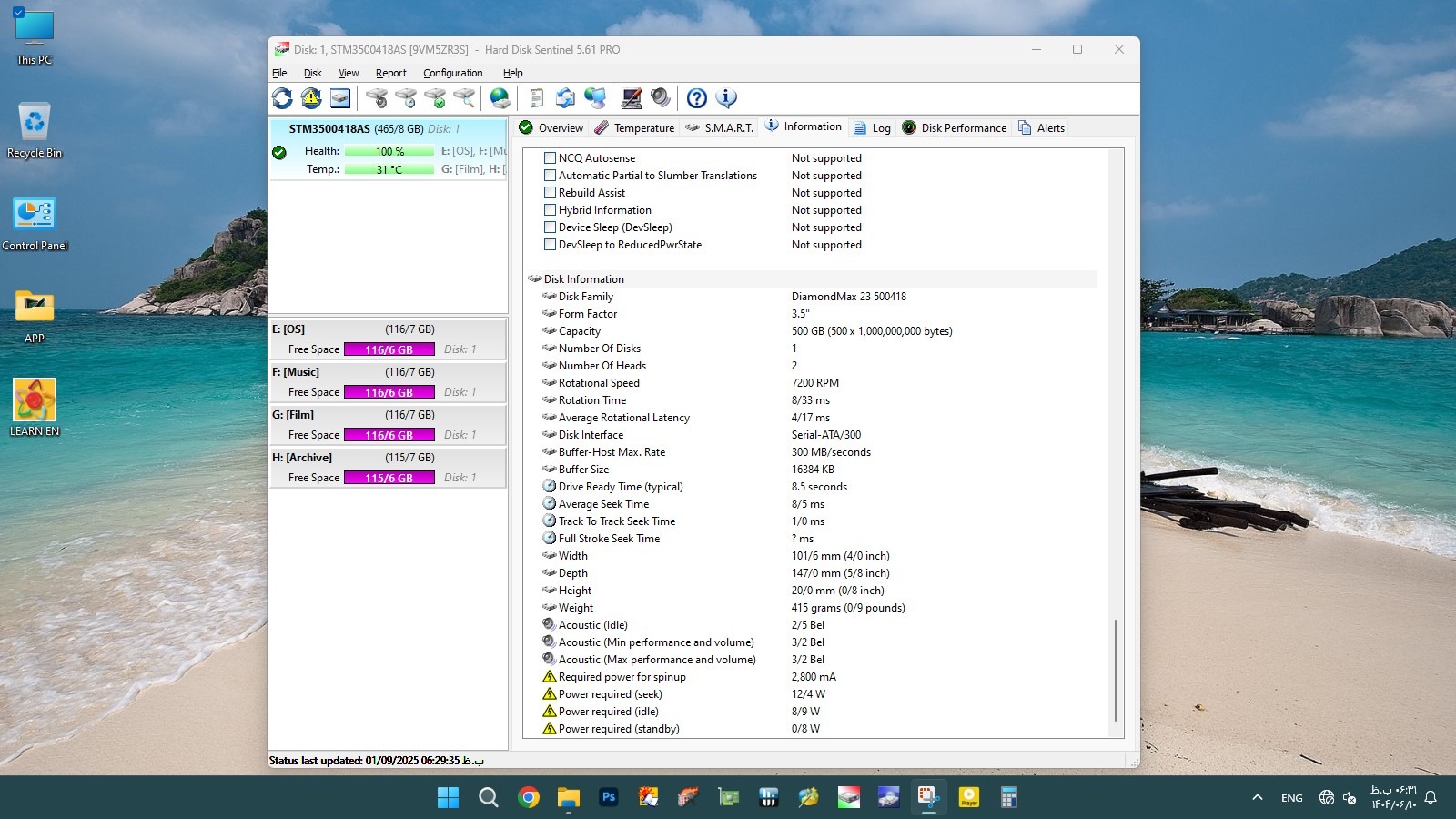Toggle the DevSleep to ReducedPwrState checkbox
1456x819 pixels.
550,245
